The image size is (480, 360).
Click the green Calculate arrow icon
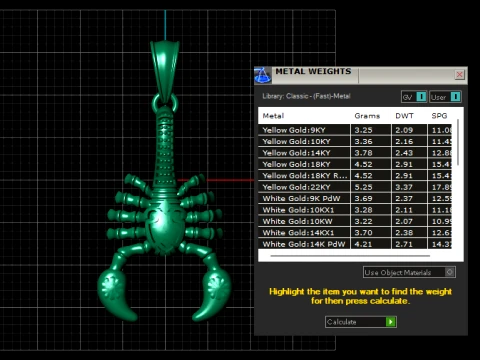[391, 322]
